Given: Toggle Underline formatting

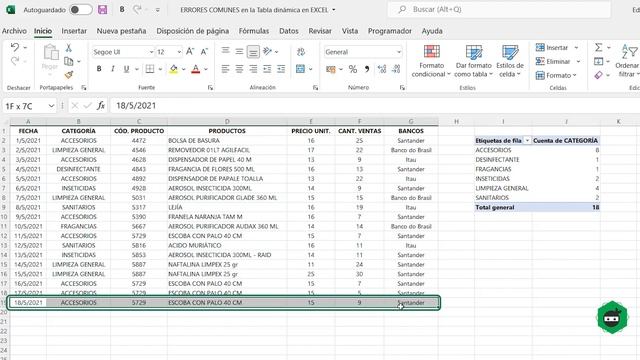Looking at the screenshot, I should point(127,69).
